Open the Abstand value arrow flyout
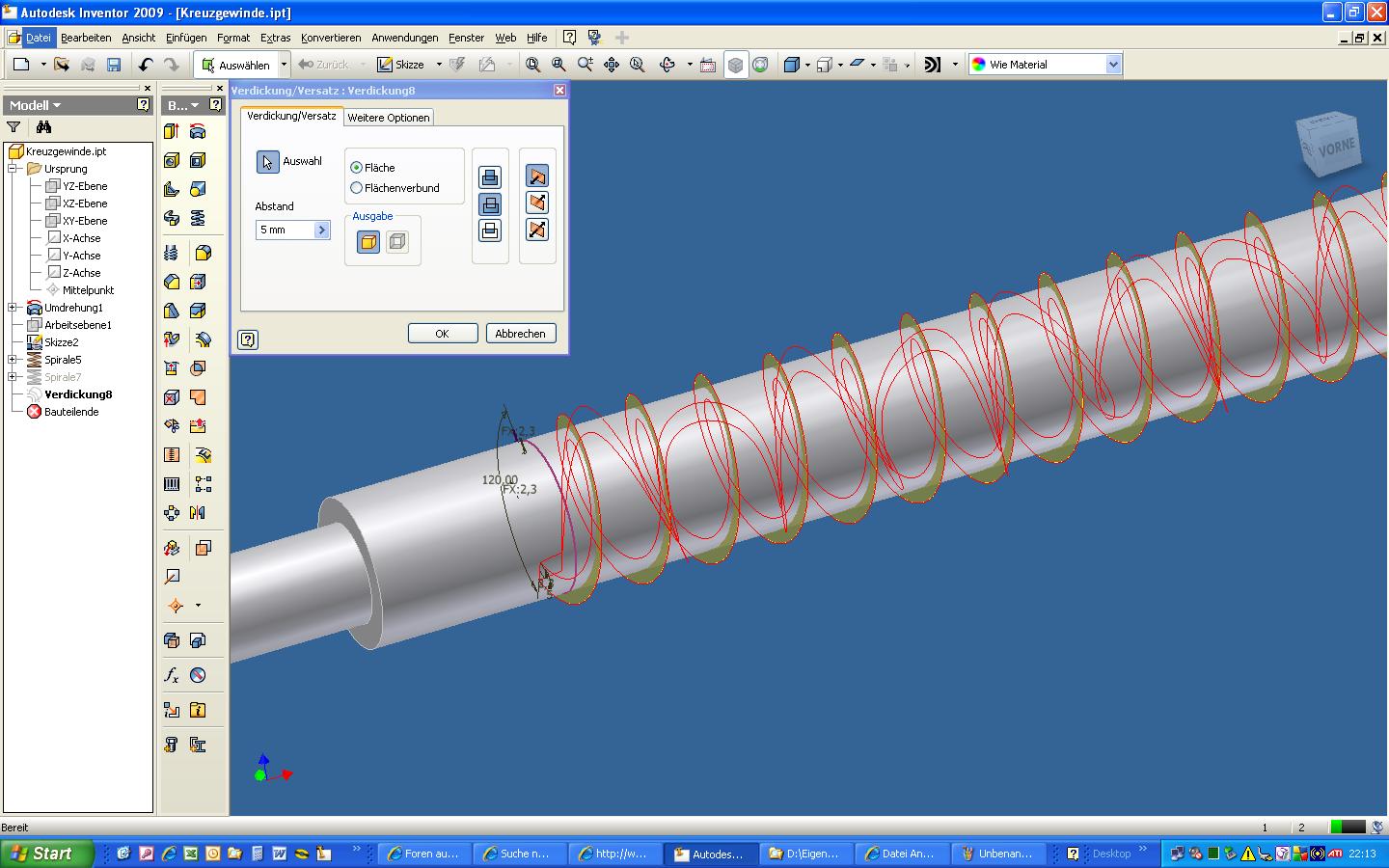1389x868 pixels. click(322, 230)
